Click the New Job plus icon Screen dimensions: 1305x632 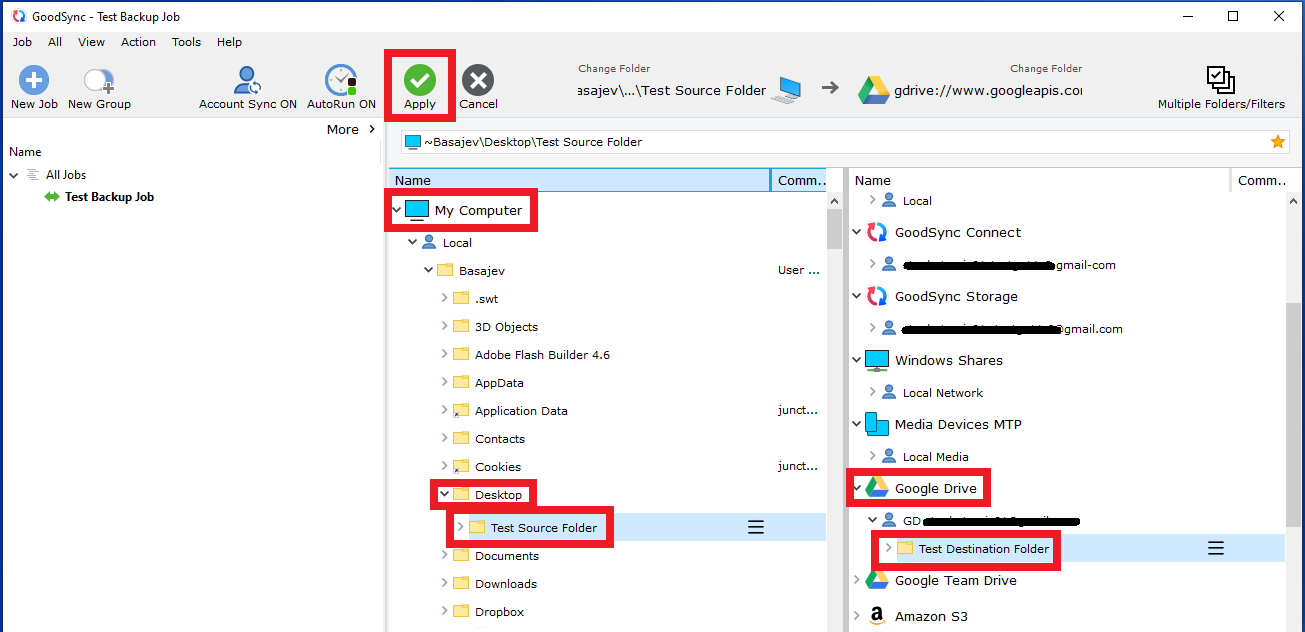34,81
